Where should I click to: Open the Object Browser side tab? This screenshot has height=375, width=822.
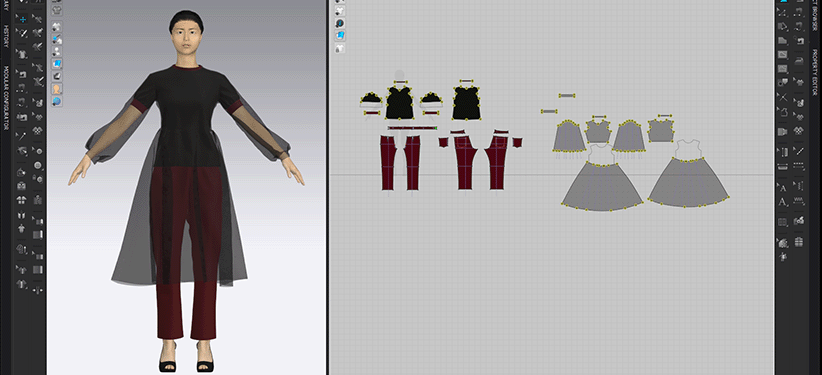pos(815,15)
